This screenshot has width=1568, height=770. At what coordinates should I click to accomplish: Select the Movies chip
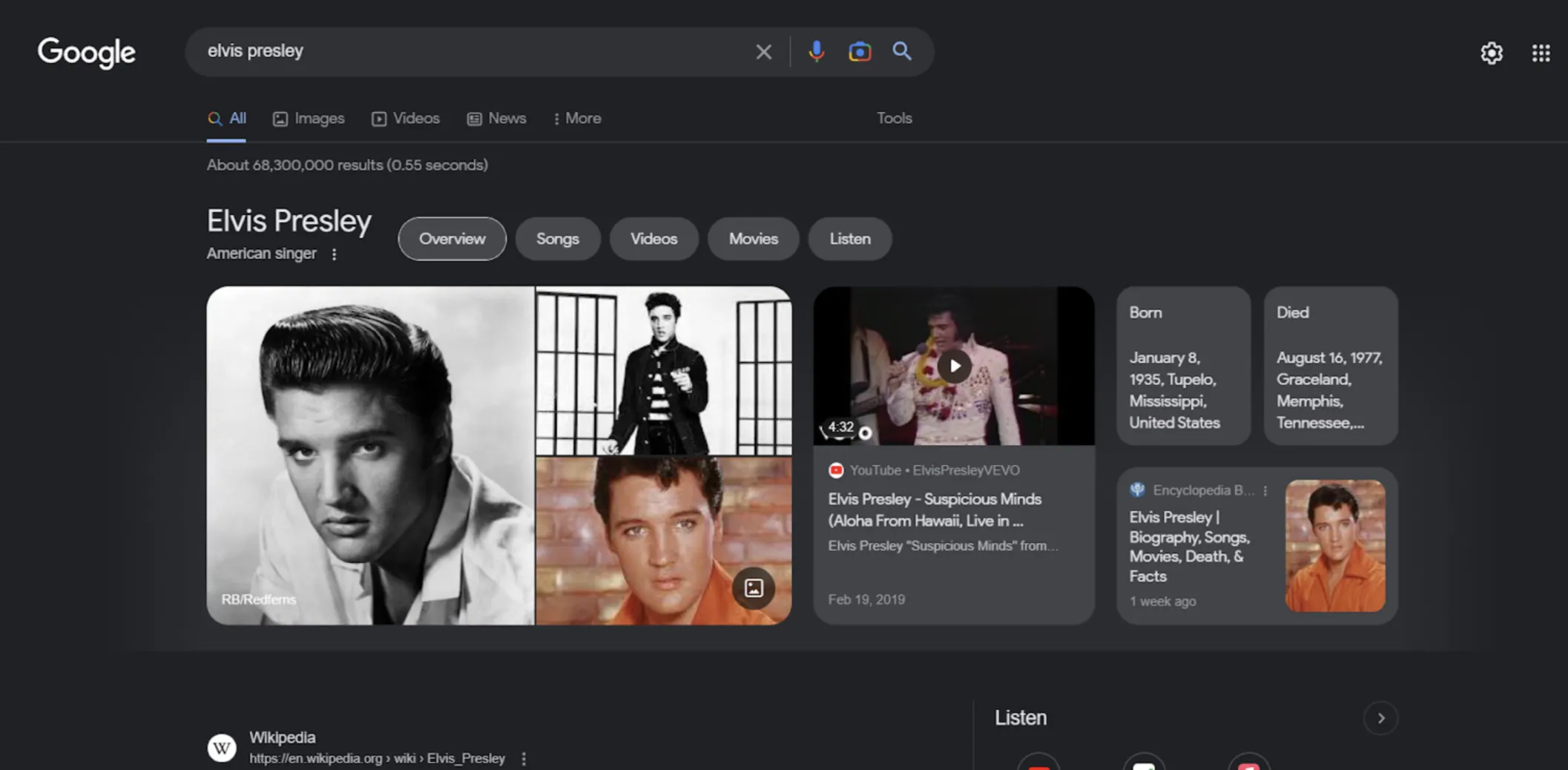[754, 239]
